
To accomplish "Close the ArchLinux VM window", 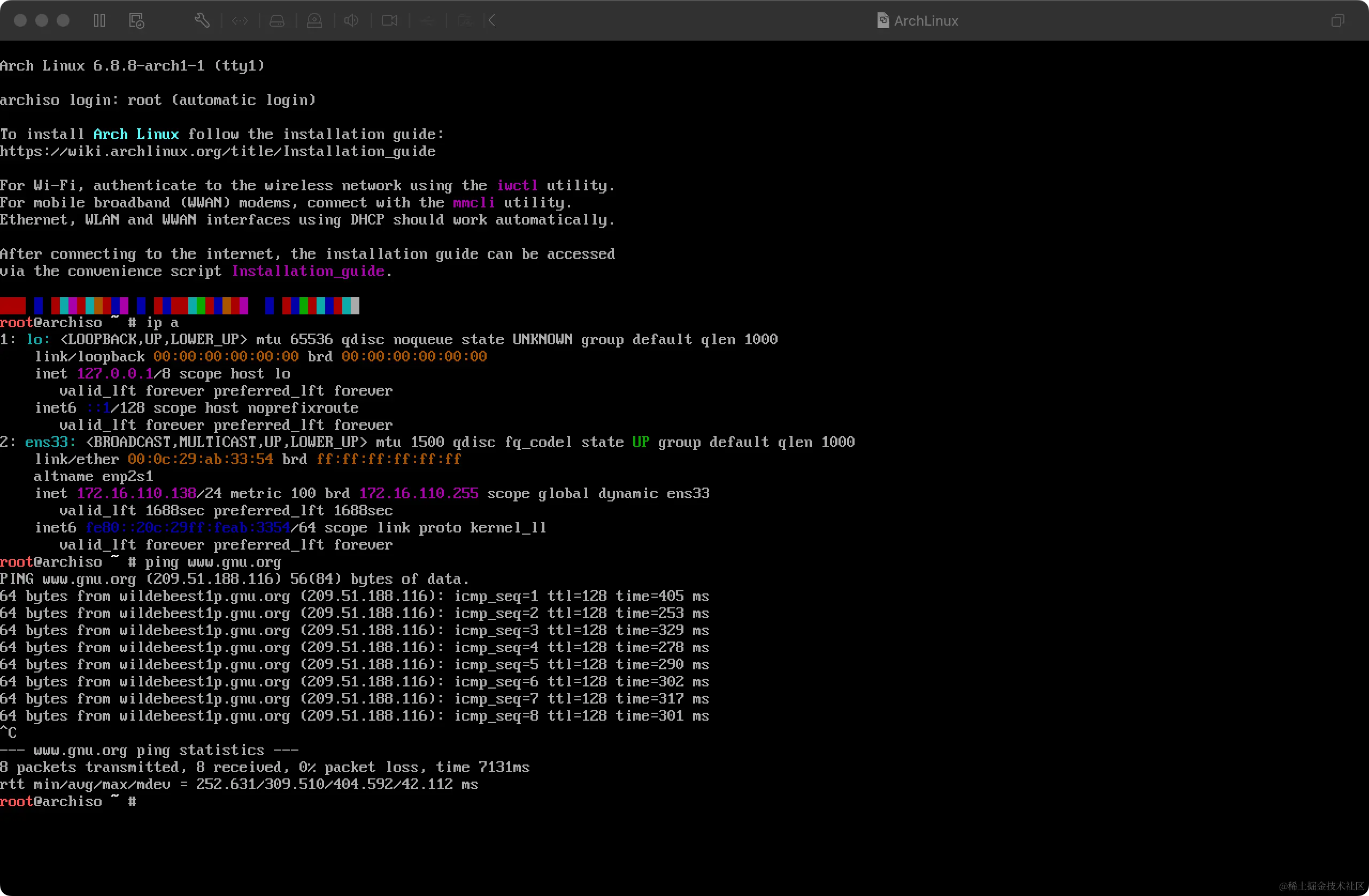I will click(x=20, y=21).
